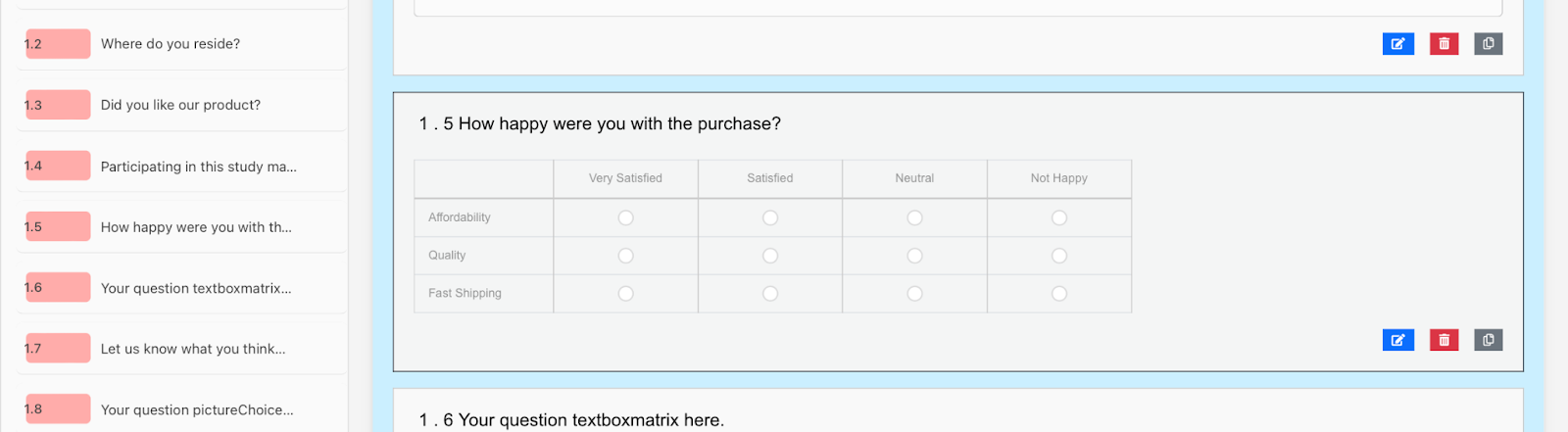
Task: Choose Very Satisfied for Fast Shipping
Action: (625, 294)
